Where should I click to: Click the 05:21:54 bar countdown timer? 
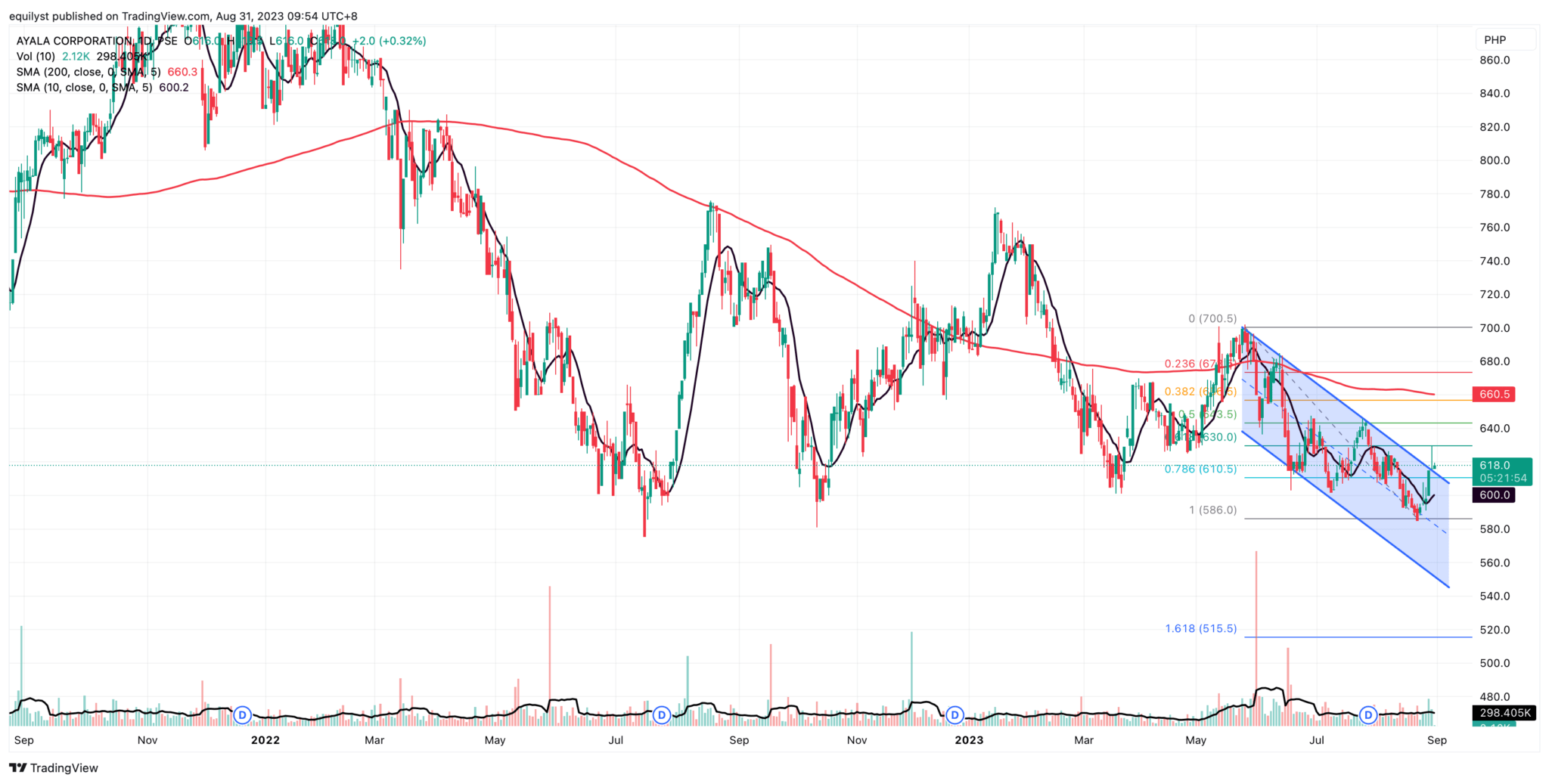click(x=1501, y=479)
